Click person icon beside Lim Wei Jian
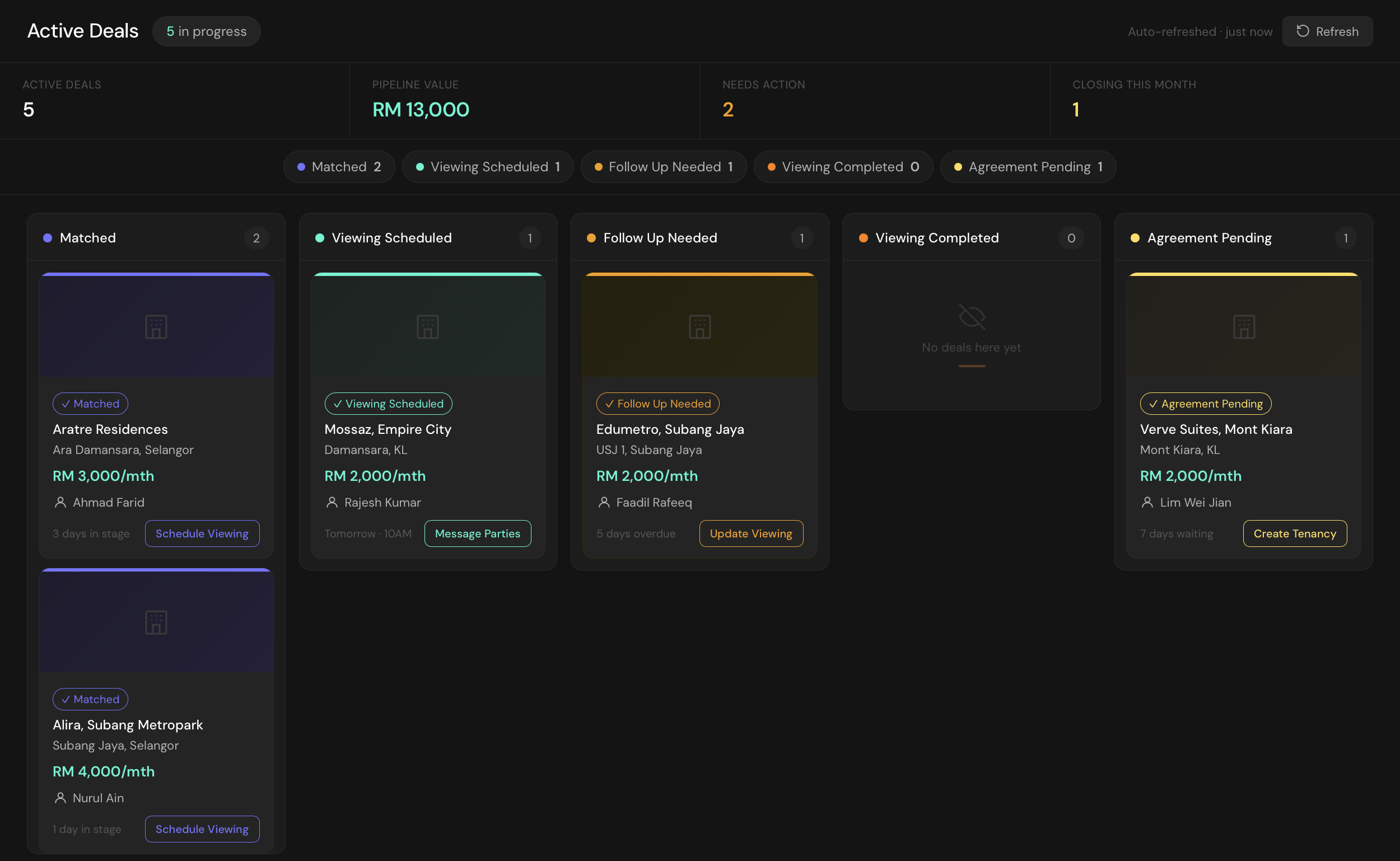1400x861 pixels. click(1147, 502)
